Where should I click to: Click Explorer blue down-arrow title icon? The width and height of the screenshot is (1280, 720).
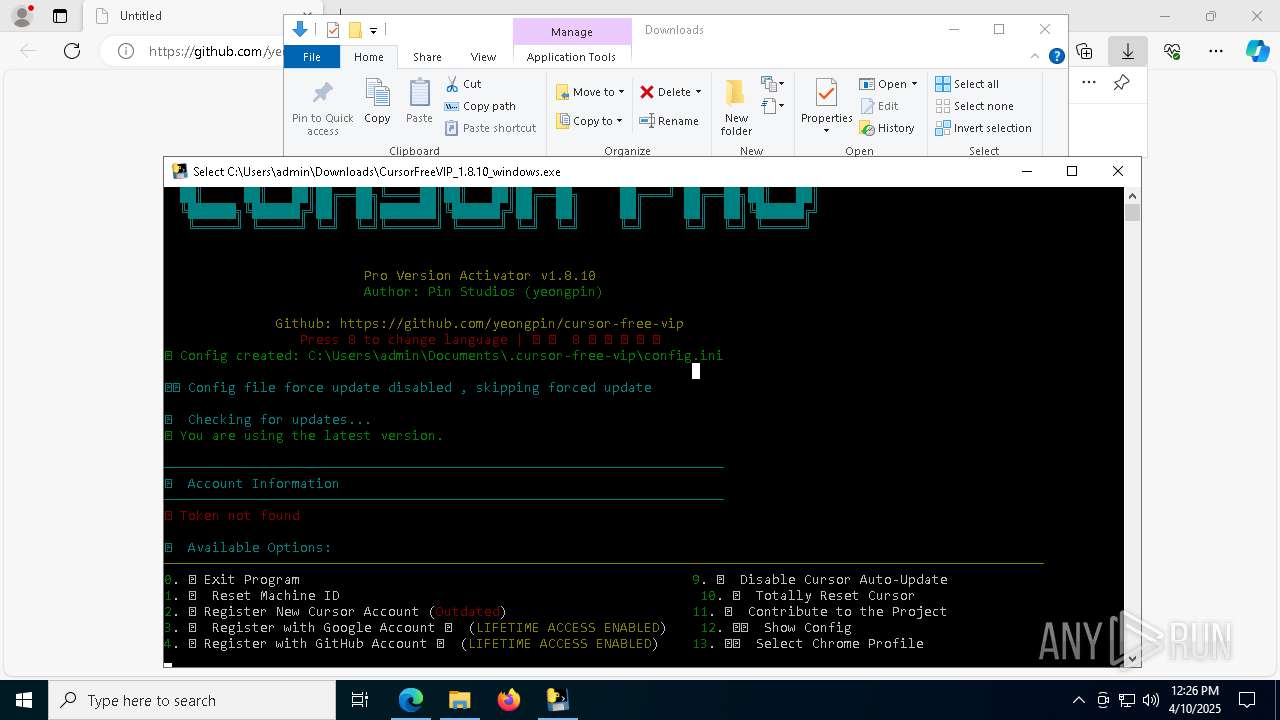pyautogui.click(x=299, y=30)
